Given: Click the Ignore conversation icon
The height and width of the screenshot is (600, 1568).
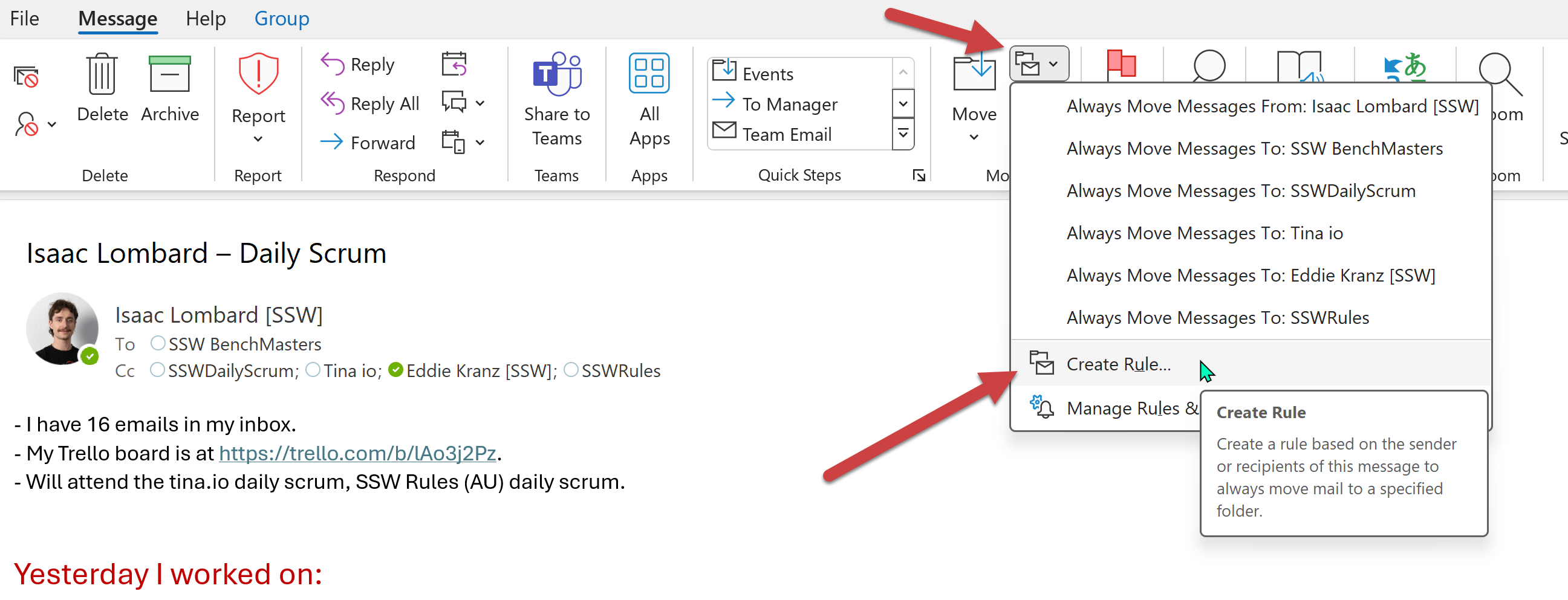Looking at the screenshot, I should tap(27, 77).
